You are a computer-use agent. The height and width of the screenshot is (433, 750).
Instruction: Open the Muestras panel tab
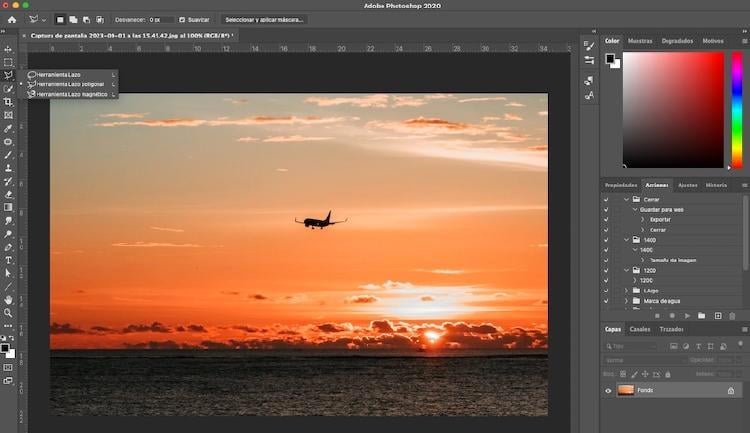(640, 41)
